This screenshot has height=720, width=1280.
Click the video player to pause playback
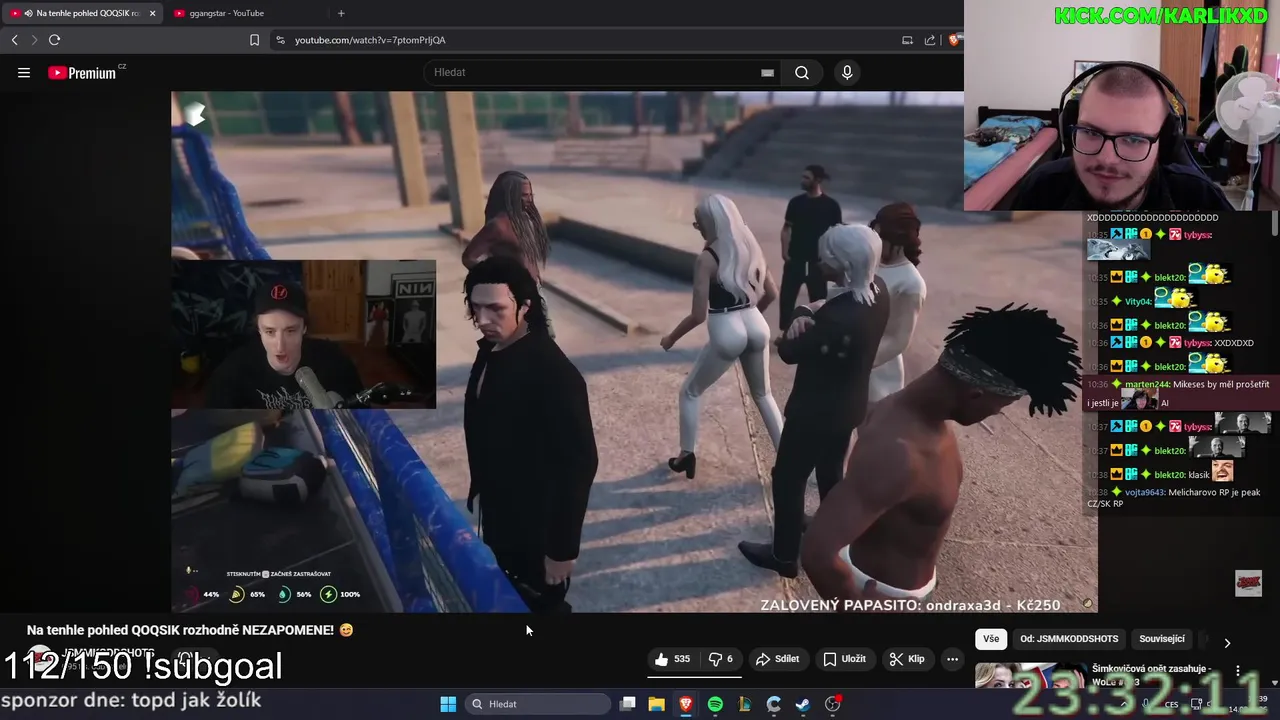click(634, 351)
